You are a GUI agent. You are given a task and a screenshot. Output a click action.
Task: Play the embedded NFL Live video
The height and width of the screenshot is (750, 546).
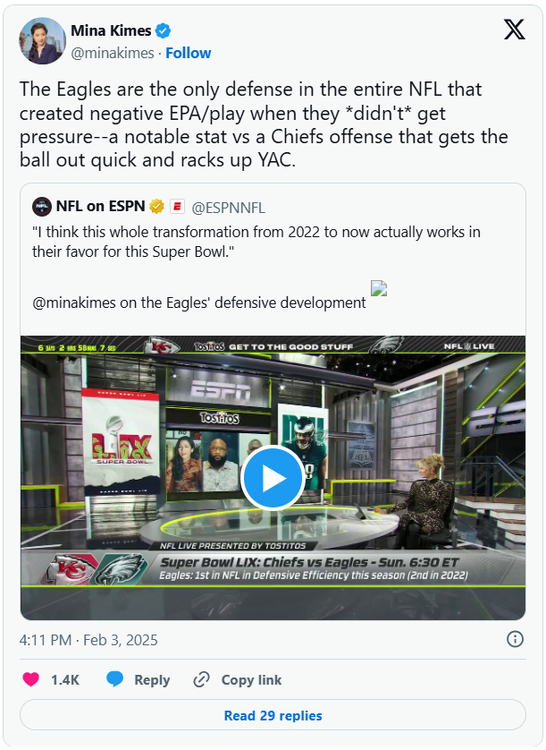click(x=273, y=477)
